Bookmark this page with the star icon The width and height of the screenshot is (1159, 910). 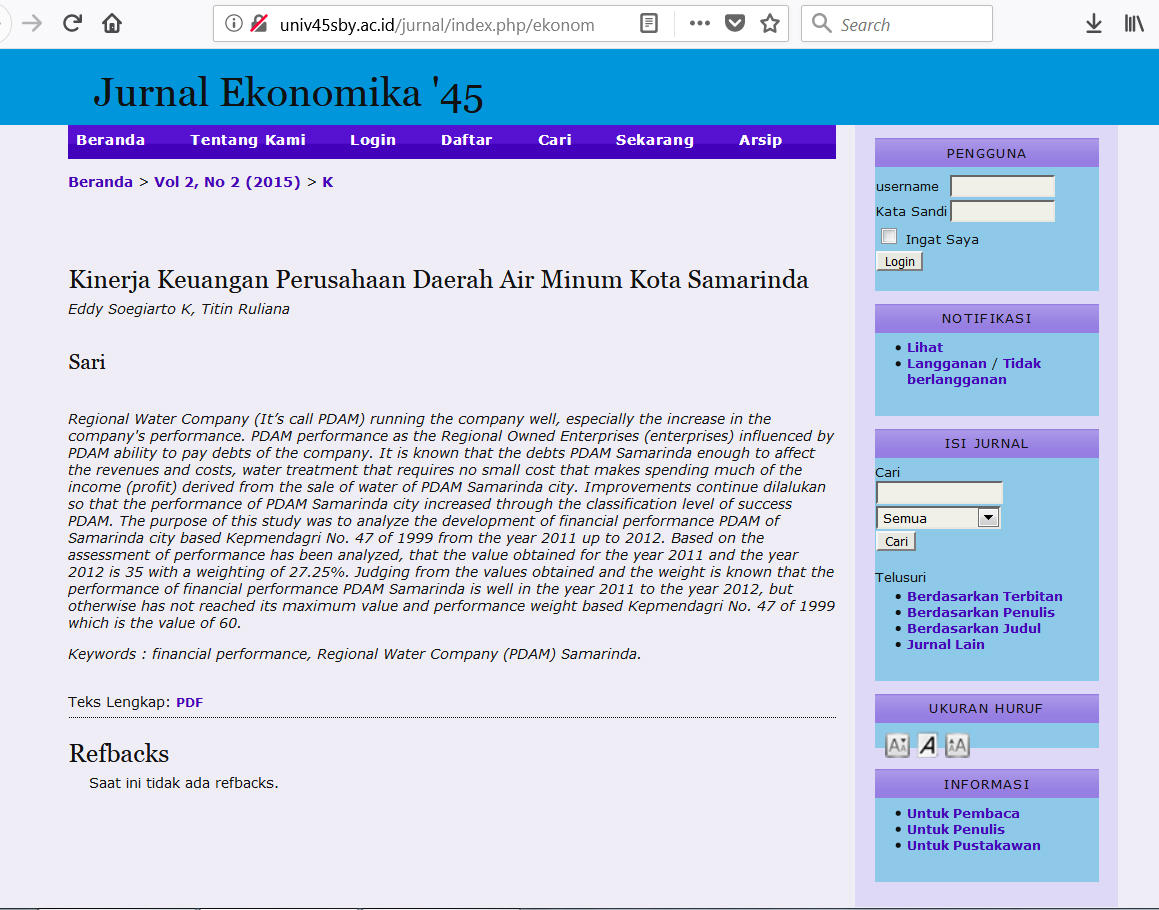[769, 24]
